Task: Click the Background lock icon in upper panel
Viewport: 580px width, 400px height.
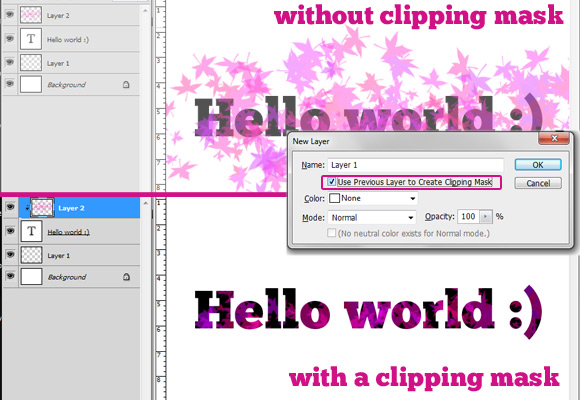Action: tap(126, 85)
